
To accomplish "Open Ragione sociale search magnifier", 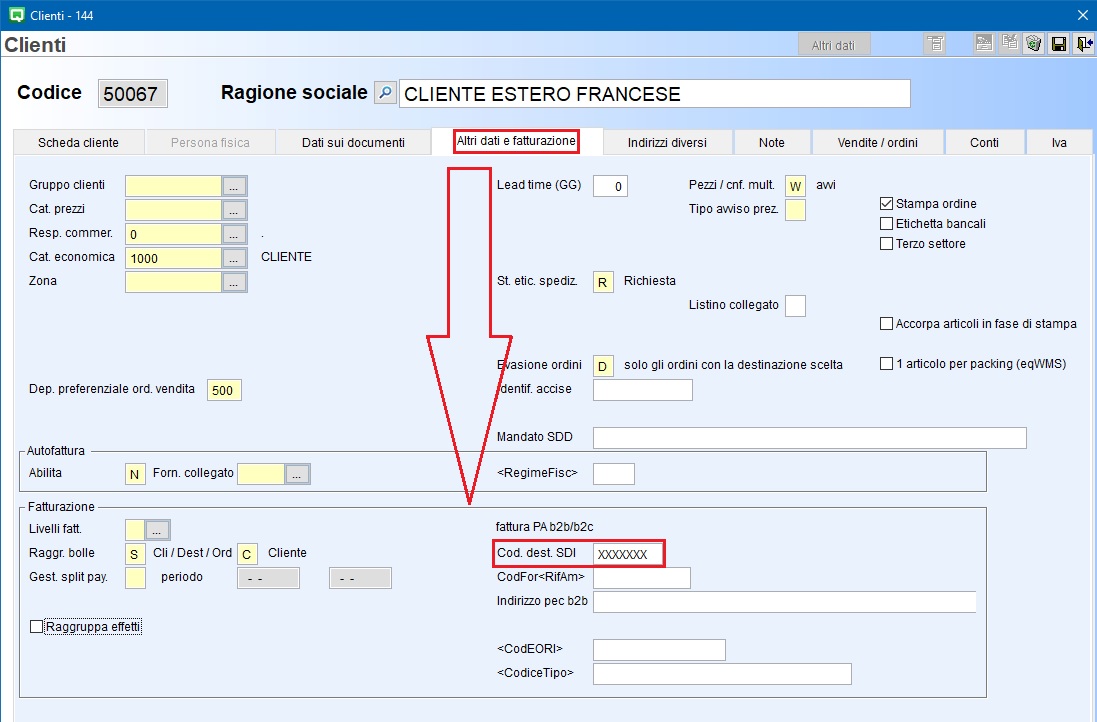I will 385,92.
